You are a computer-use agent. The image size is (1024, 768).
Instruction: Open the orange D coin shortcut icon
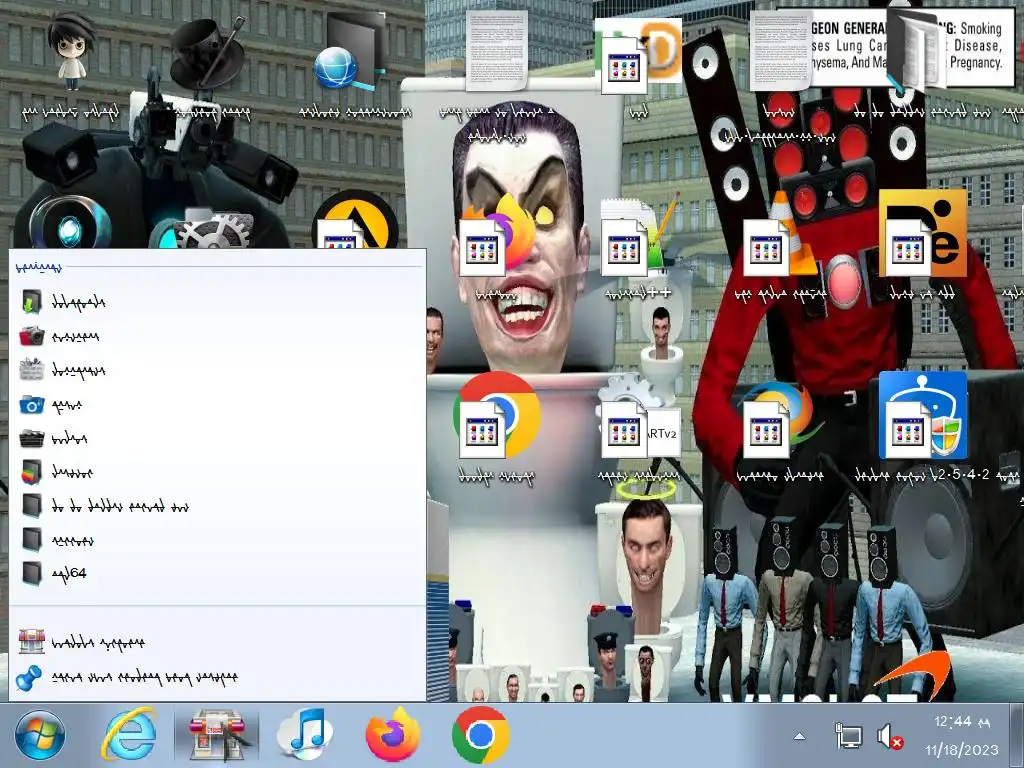(639, 55)
